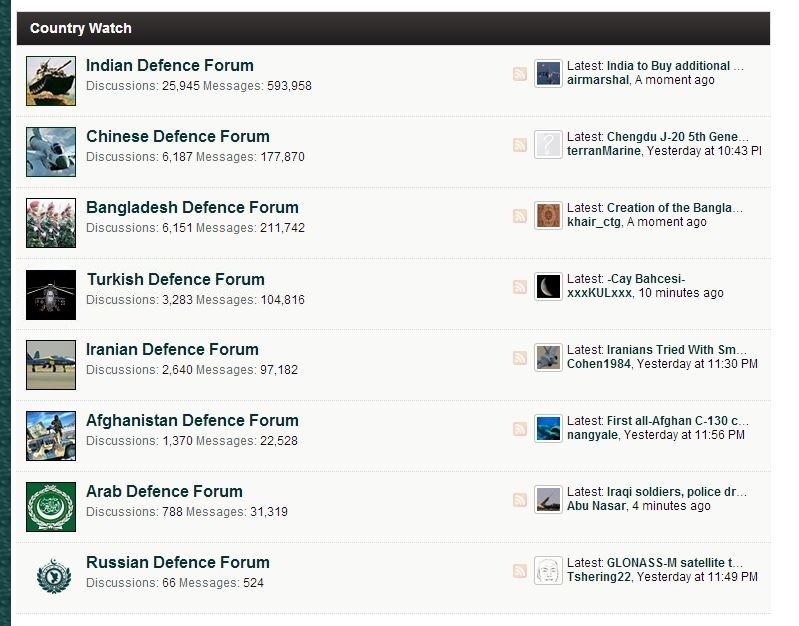Go to Afghanistan Defence Forum
Screen dimensions: 799x626
coord(192,420)
